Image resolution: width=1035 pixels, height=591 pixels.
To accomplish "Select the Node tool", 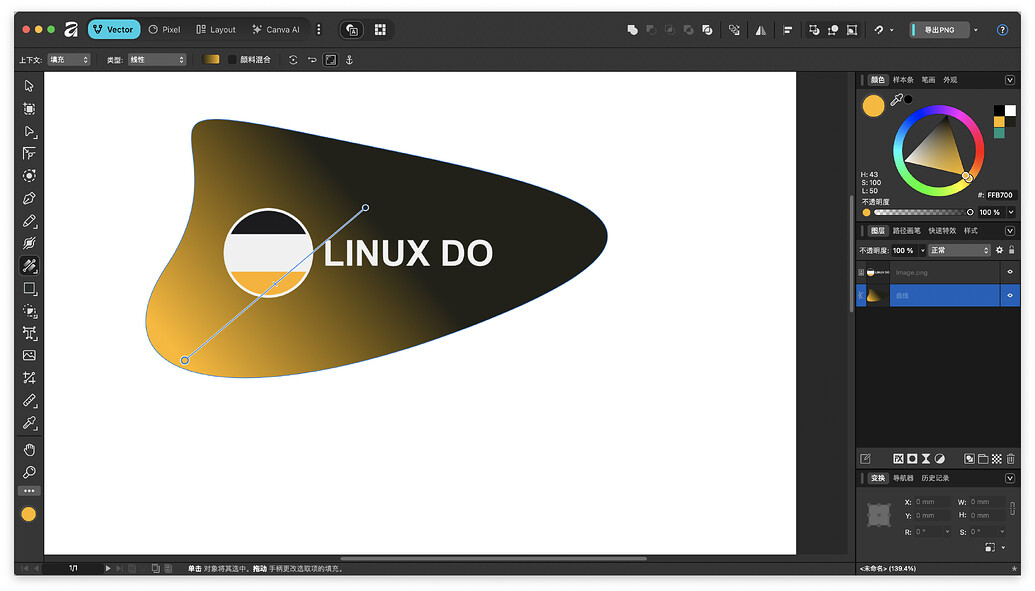I will tap(29, 131).
